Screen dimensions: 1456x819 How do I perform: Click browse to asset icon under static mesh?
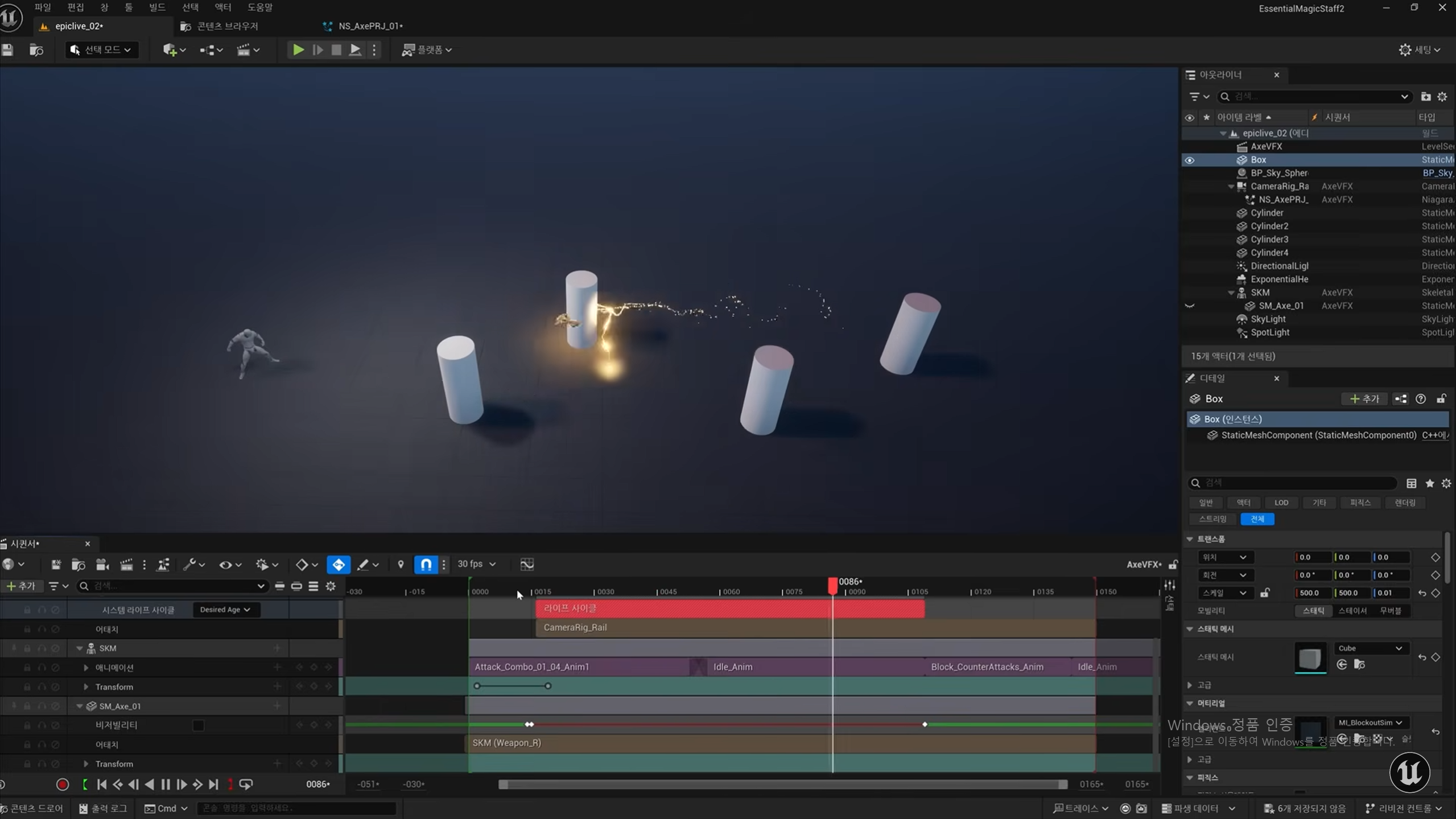coord(1359,664)
